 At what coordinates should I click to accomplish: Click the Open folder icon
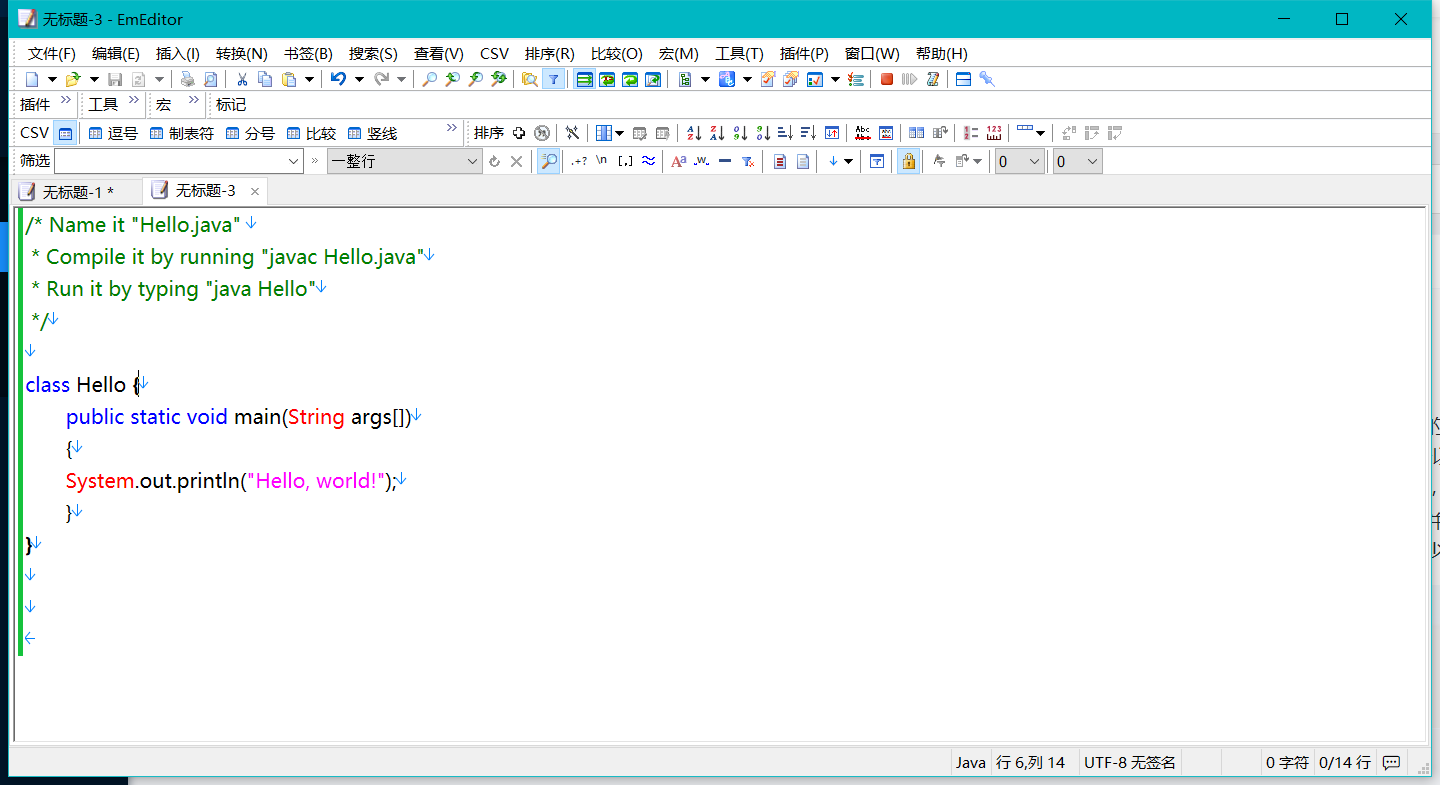pos(73,79)
